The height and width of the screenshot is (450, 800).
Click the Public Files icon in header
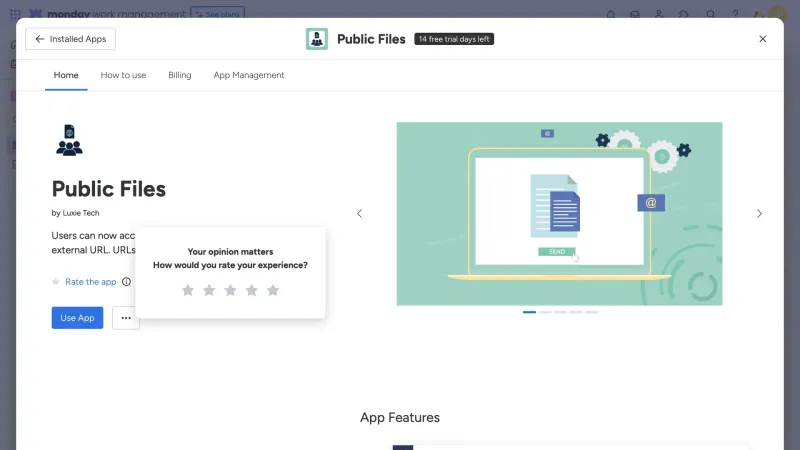[x=317, y=39]
